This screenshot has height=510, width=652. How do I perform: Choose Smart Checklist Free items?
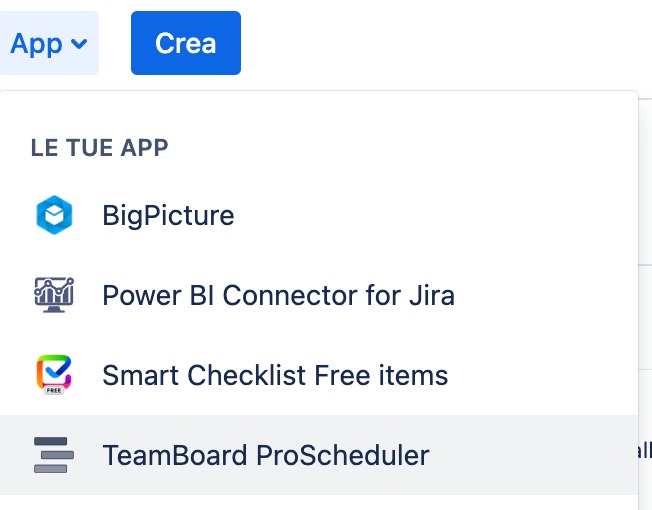[x=319, y=375]
